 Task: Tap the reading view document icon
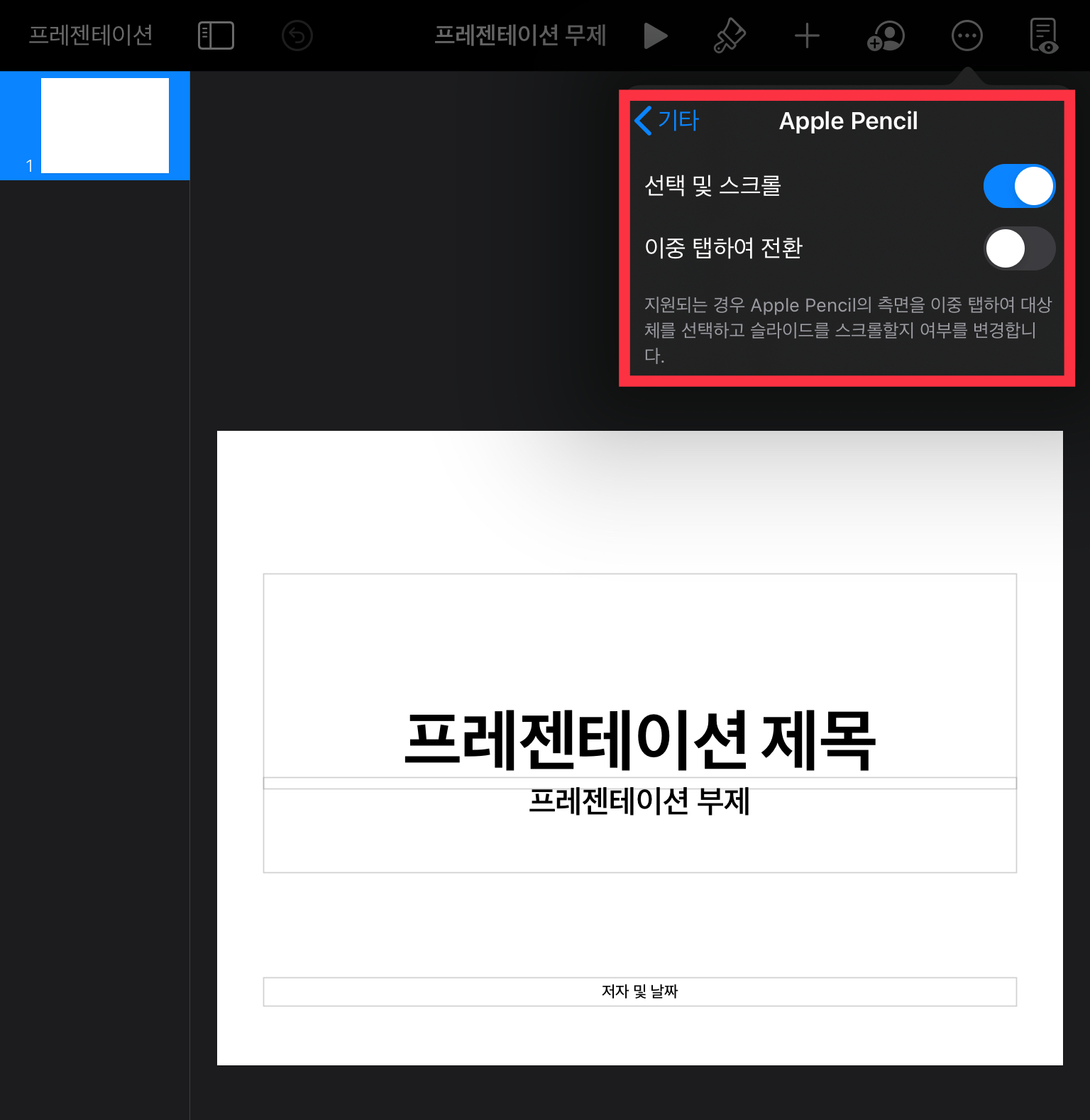click(x=1044, y=35)
